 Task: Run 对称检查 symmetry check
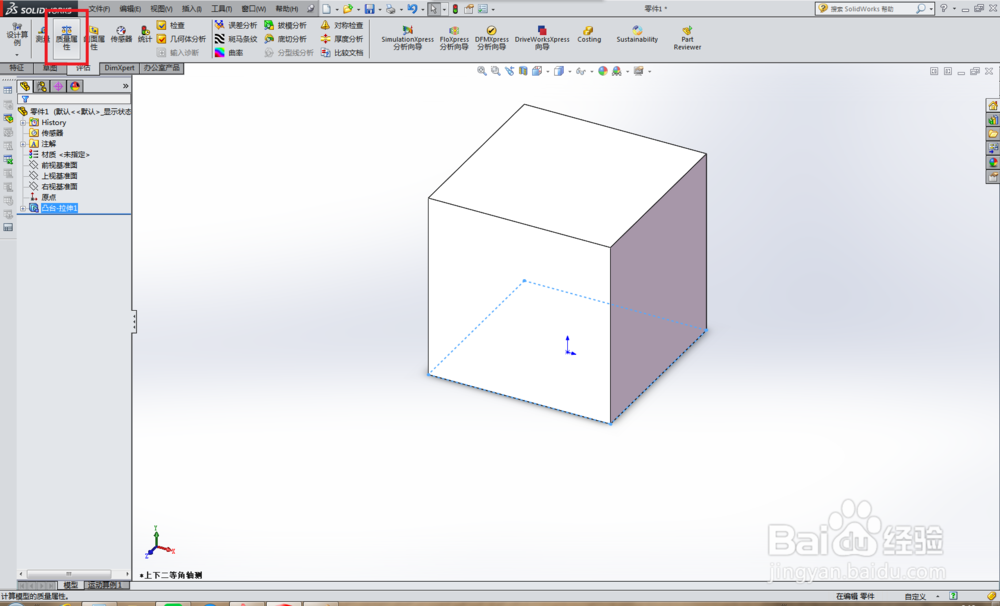(x=342, y=25)
